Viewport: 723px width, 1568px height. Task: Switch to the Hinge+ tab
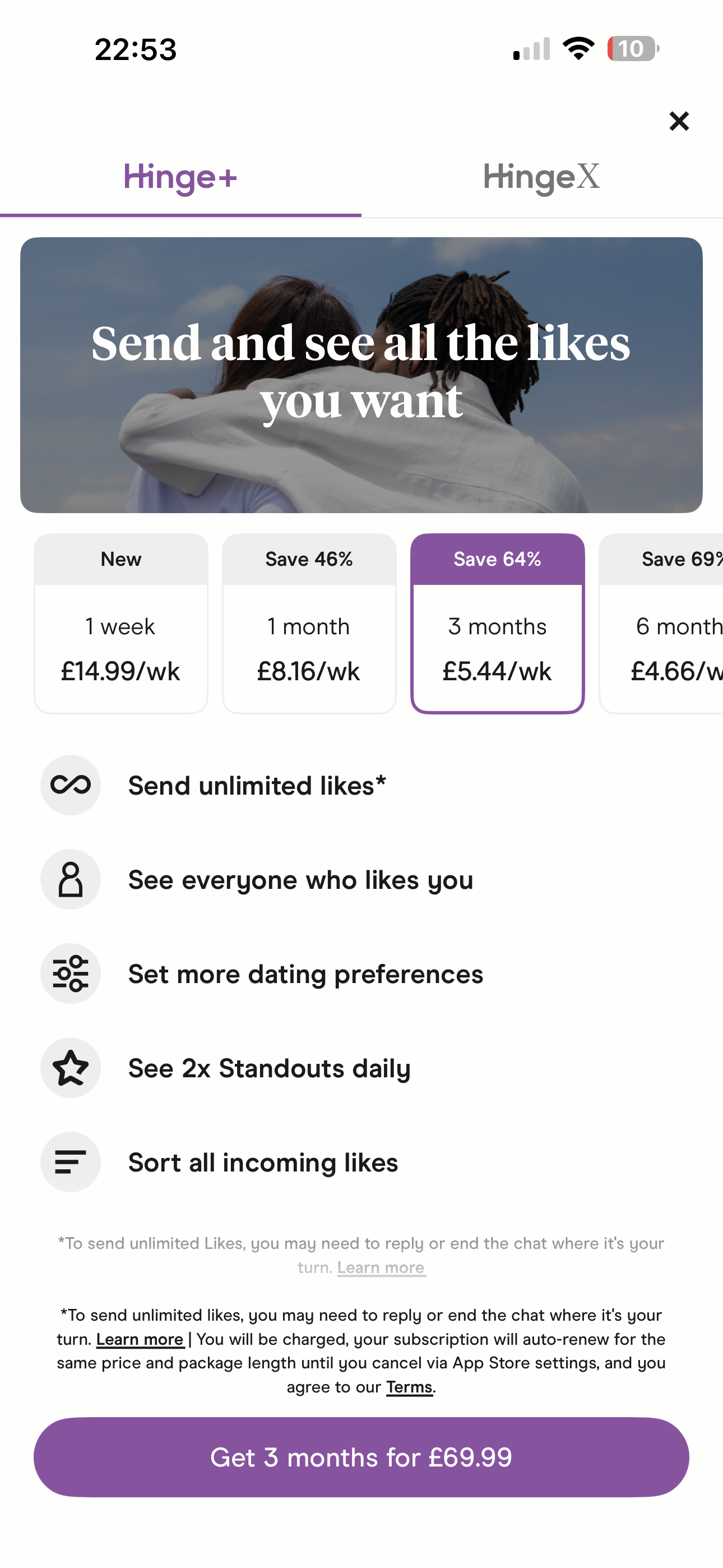[x=180, y=178]
